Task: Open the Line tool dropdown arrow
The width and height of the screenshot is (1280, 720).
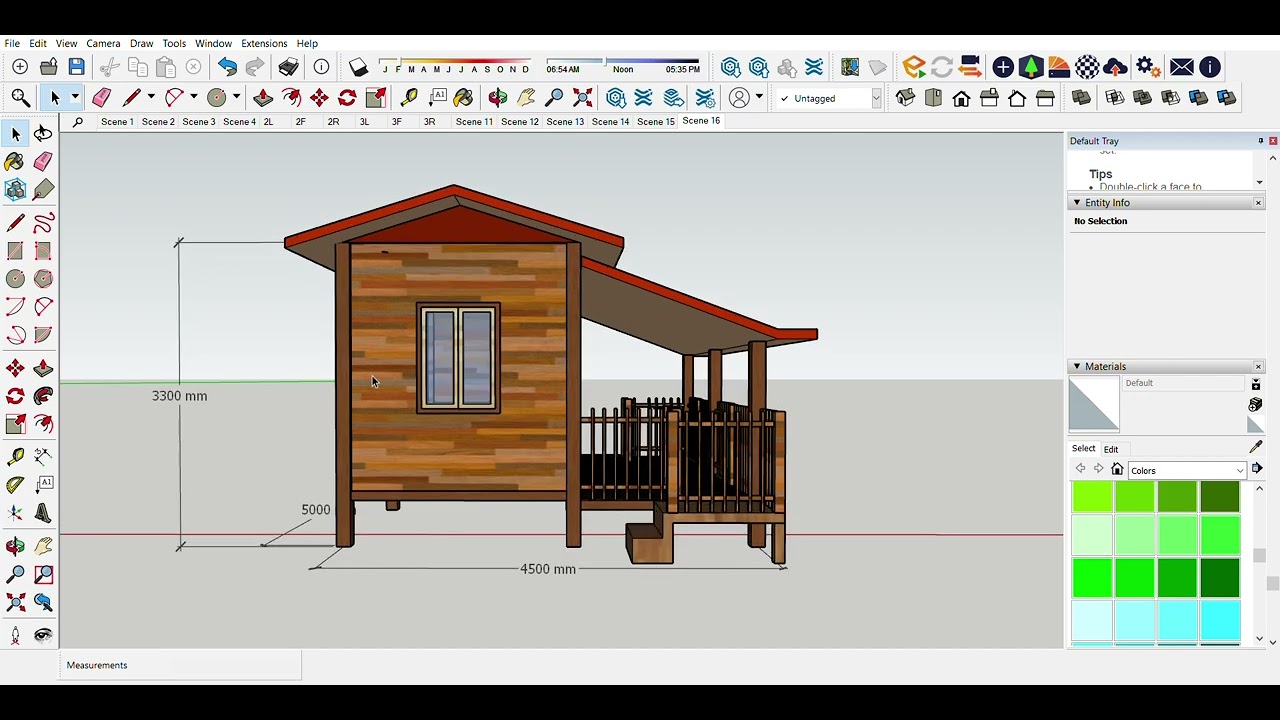Action: click(151, 97)
